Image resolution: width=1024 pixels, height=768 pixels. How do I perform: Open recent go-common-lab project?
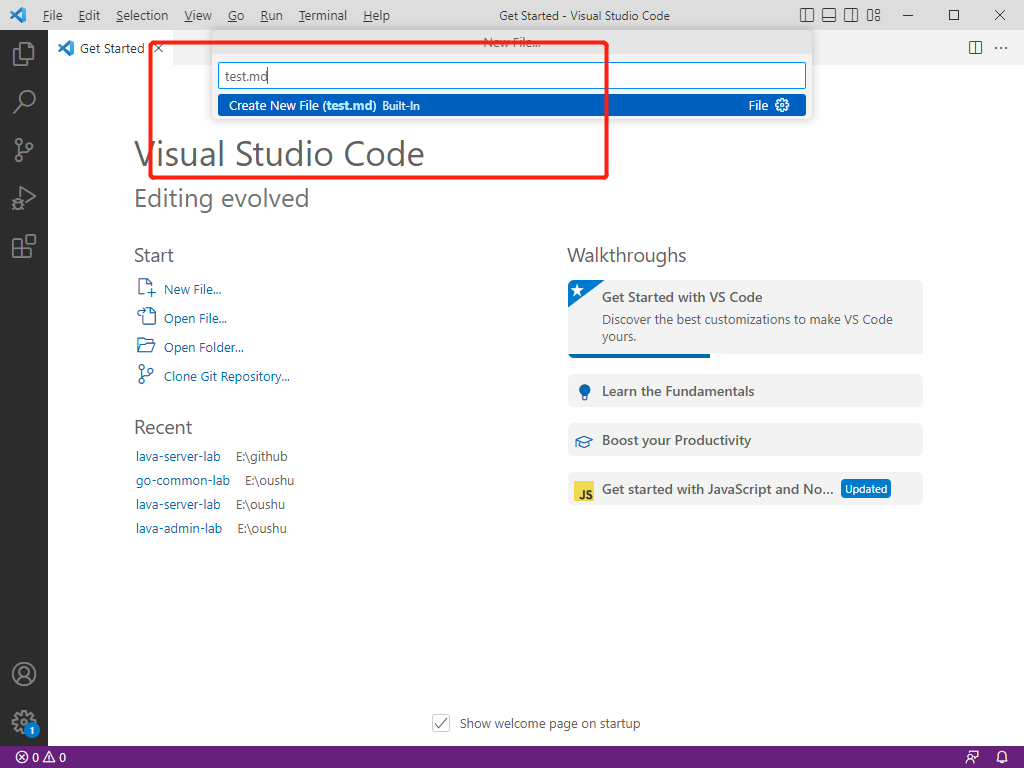click(183, 481)
